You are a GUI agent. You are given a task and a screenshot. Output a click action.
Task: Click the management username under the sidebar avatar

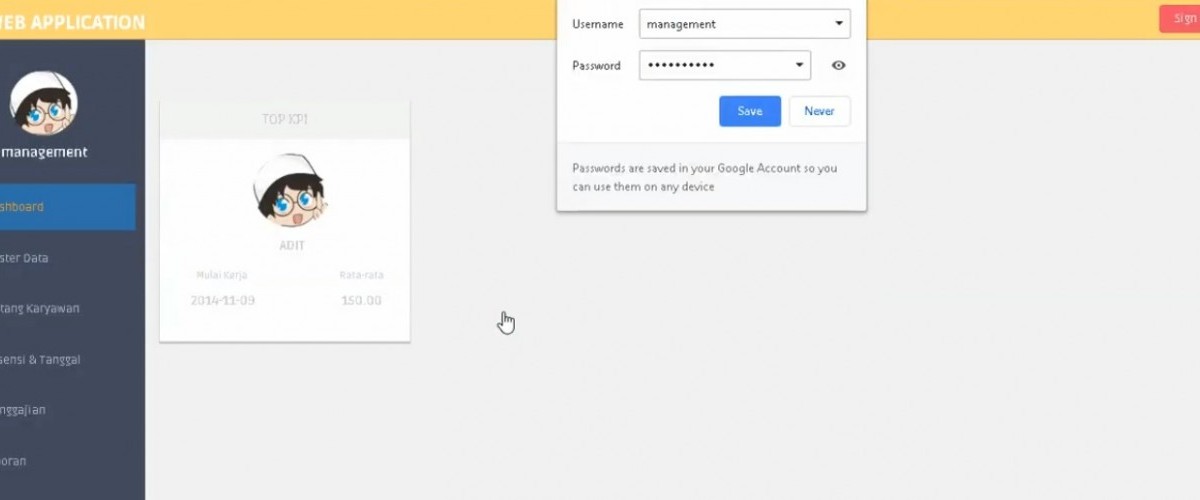tap(45, 152)
